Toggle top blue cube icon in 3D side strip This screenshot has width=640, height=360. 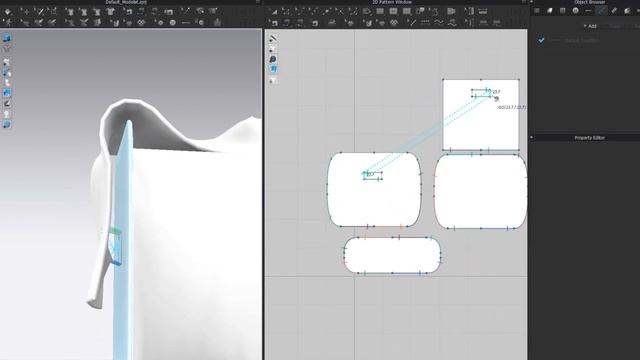click(x=7, y=38)
